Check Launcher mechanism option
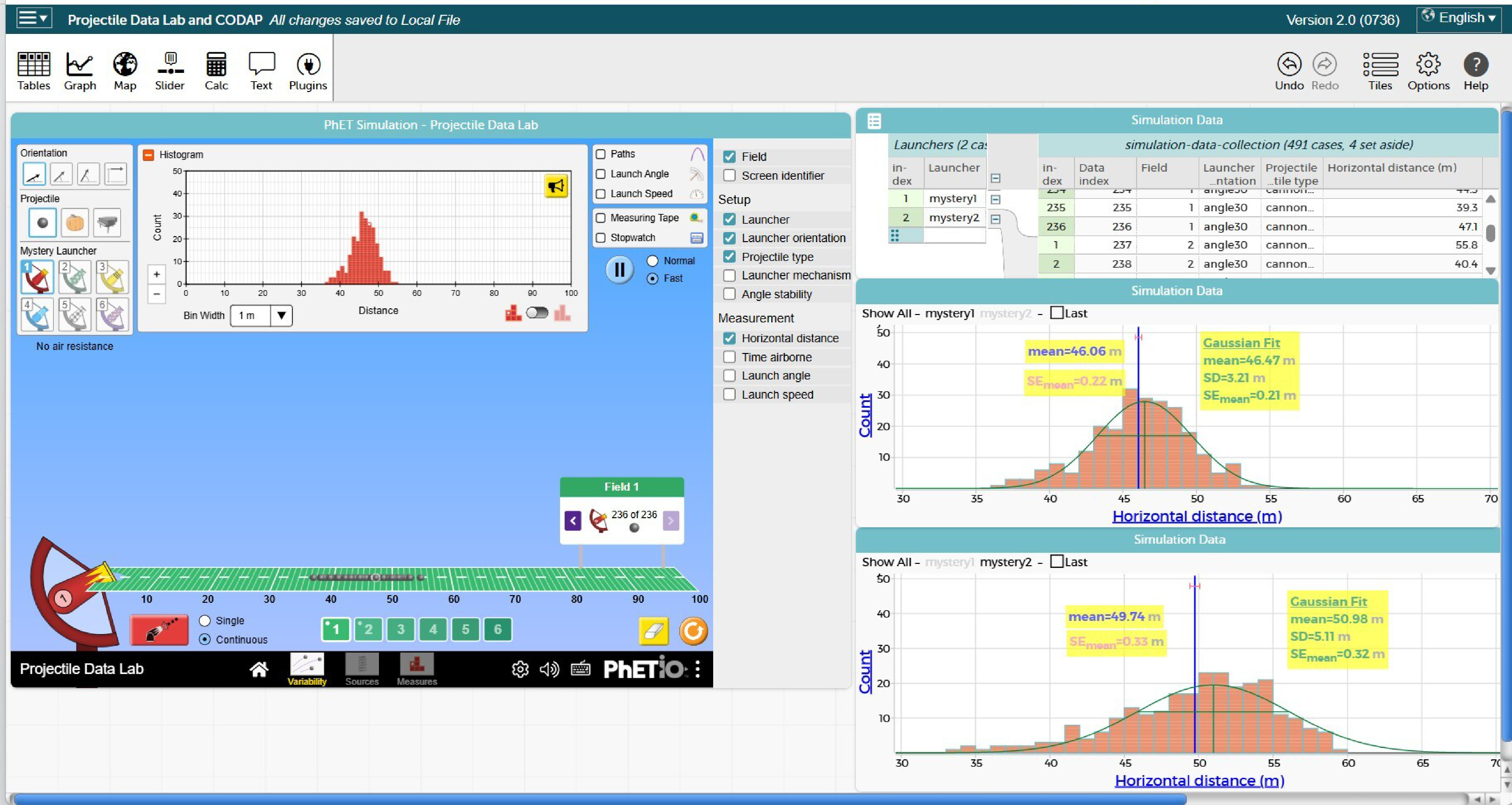 [x=729, y=275]
